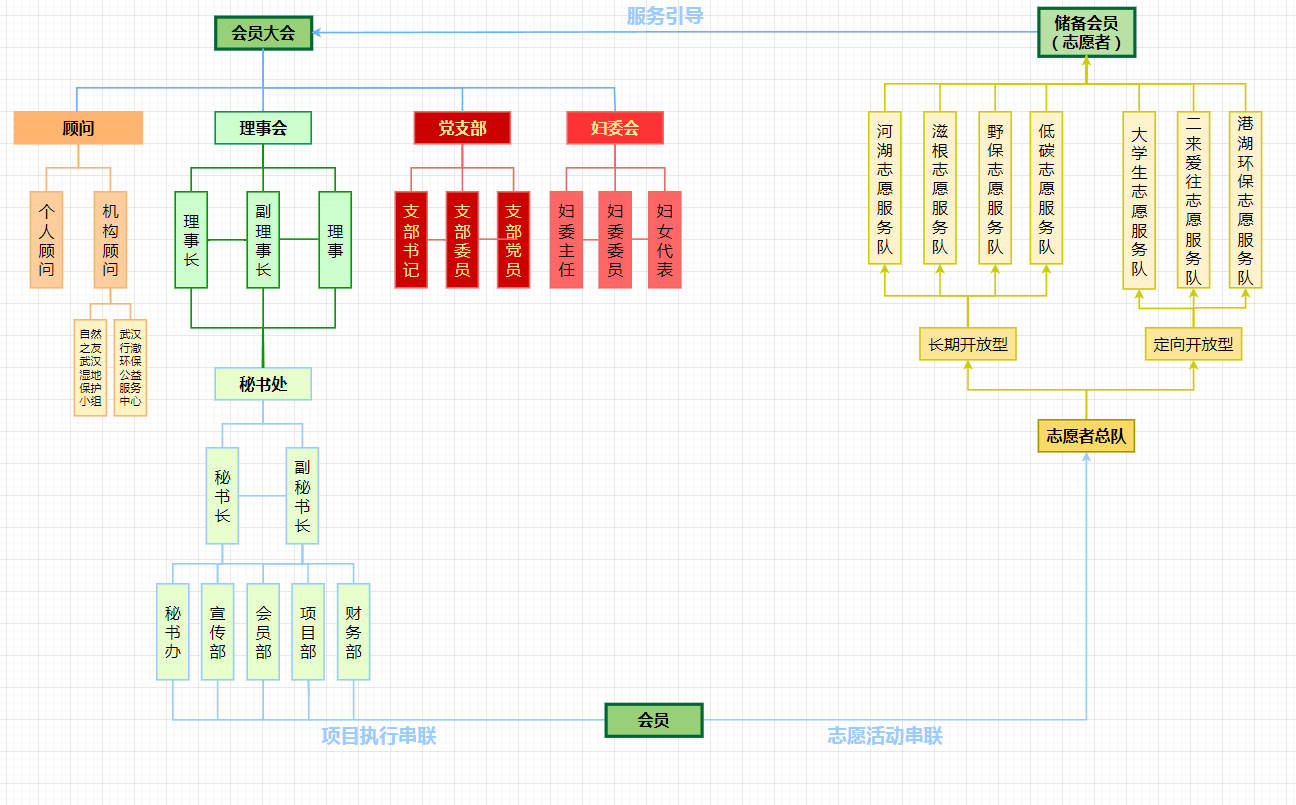Viewport: 1296px width, 805px height.
Task: Select the 港湖环保志愿服务队 box
Action: (1245, 200)
